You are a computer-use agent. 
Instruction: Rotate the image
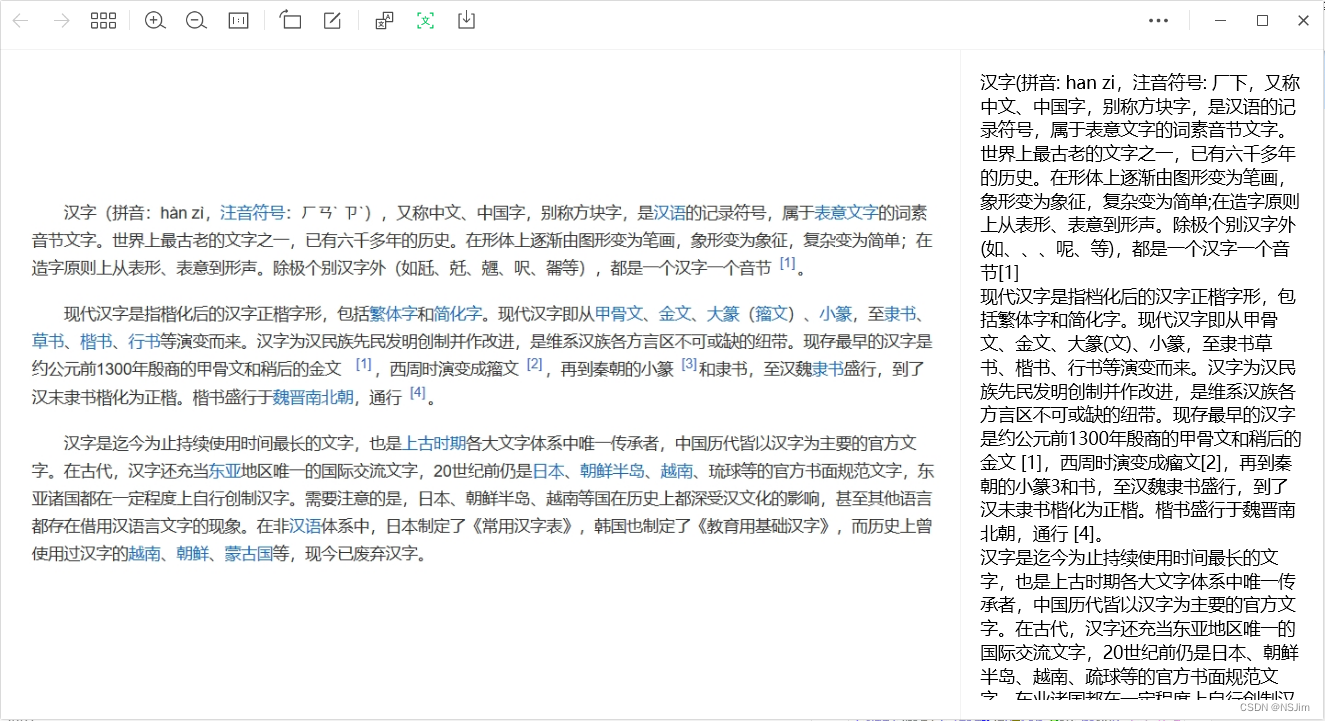(x=290, y=20)
